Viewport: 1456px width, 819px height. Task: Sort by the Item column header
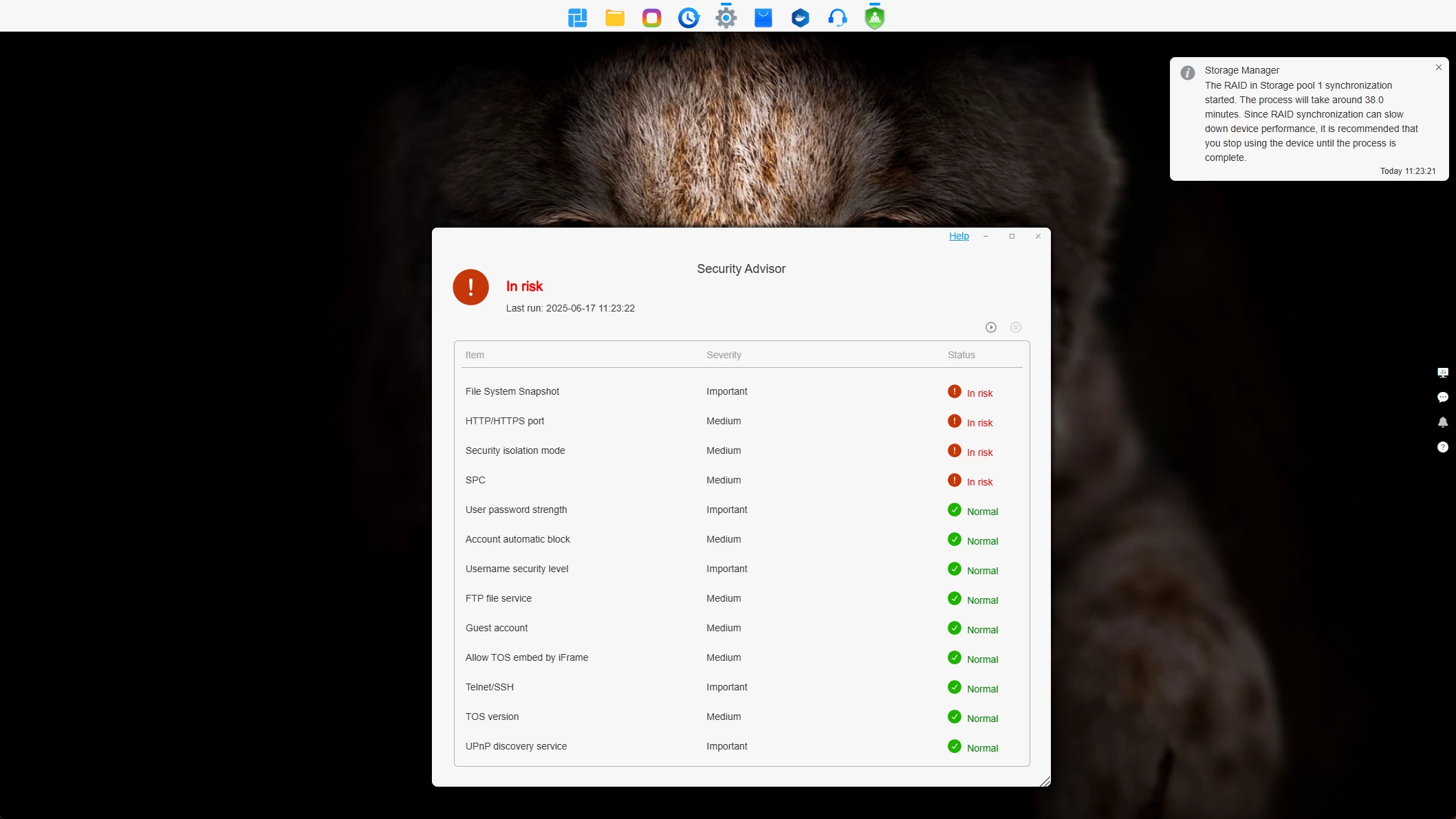click(475, 355)
